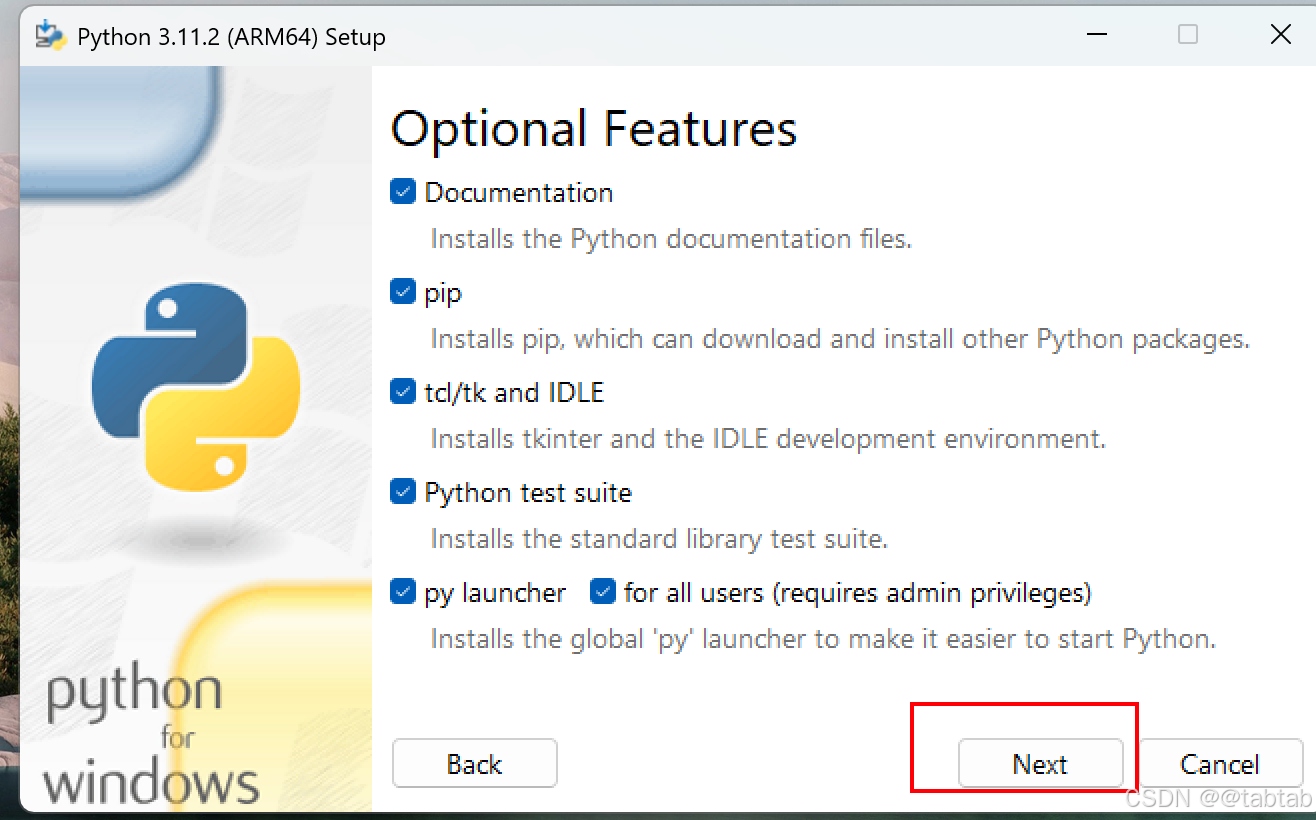Click the Optional Features heading
Viewport: 1316px width, 820px height.
(x=594, y=129)
